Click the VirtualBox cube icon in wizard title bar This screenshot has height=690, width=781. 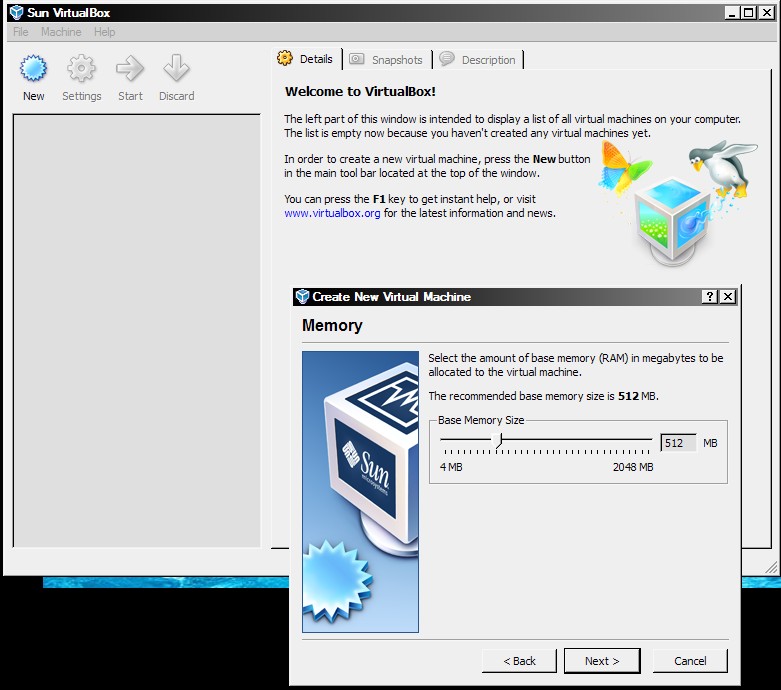(x=302, y=296)
